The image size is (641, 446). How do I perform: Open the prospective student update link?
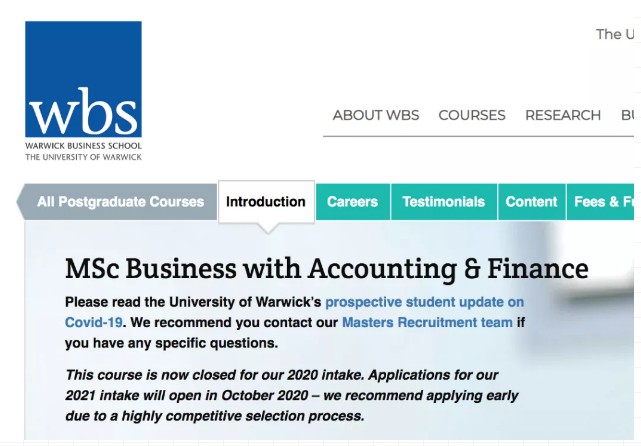point(424,302)
